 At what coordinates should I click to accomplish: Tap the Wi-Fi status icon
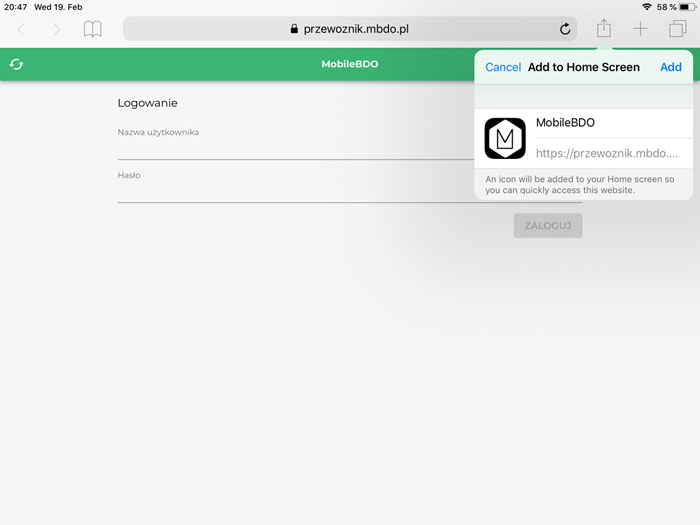(x=645, y=7)
